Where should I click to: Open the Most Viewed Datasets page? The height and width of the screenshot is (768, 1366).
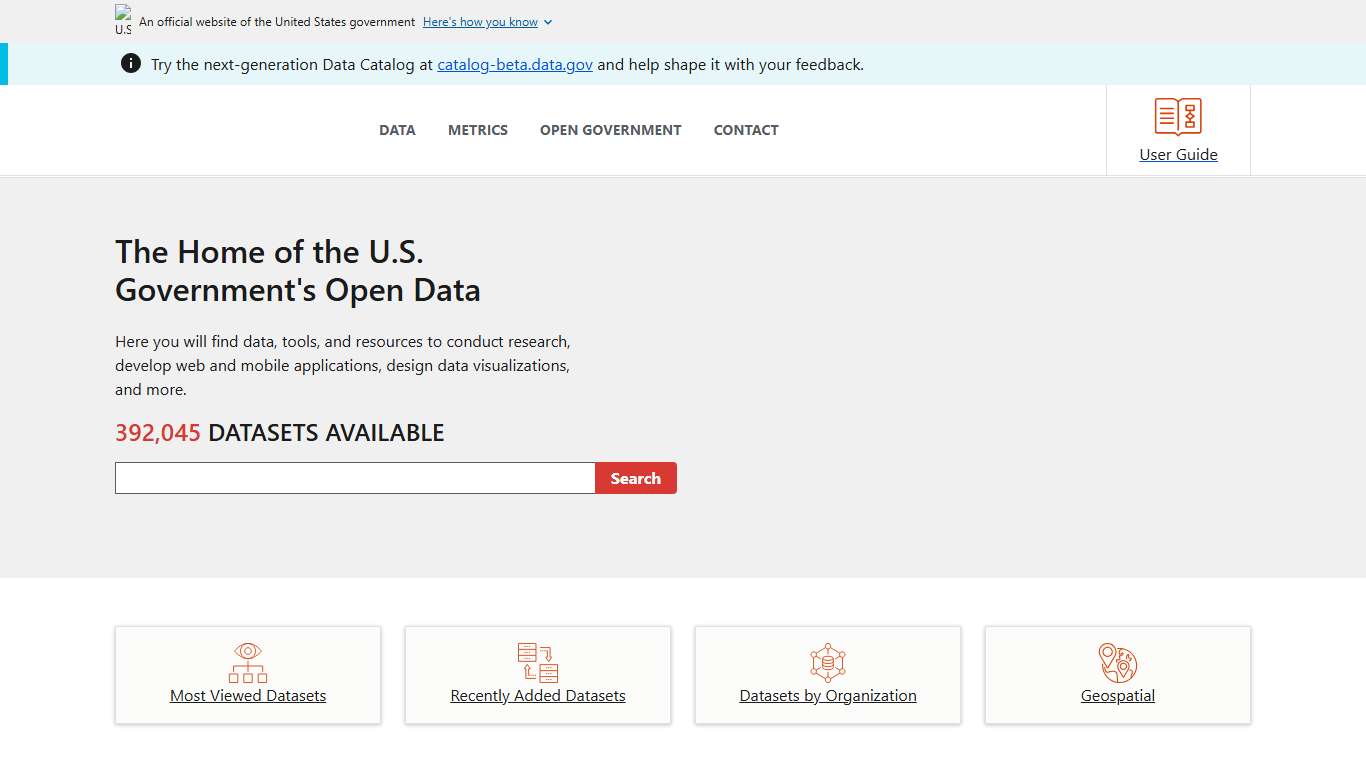click(x=247, y=695)
